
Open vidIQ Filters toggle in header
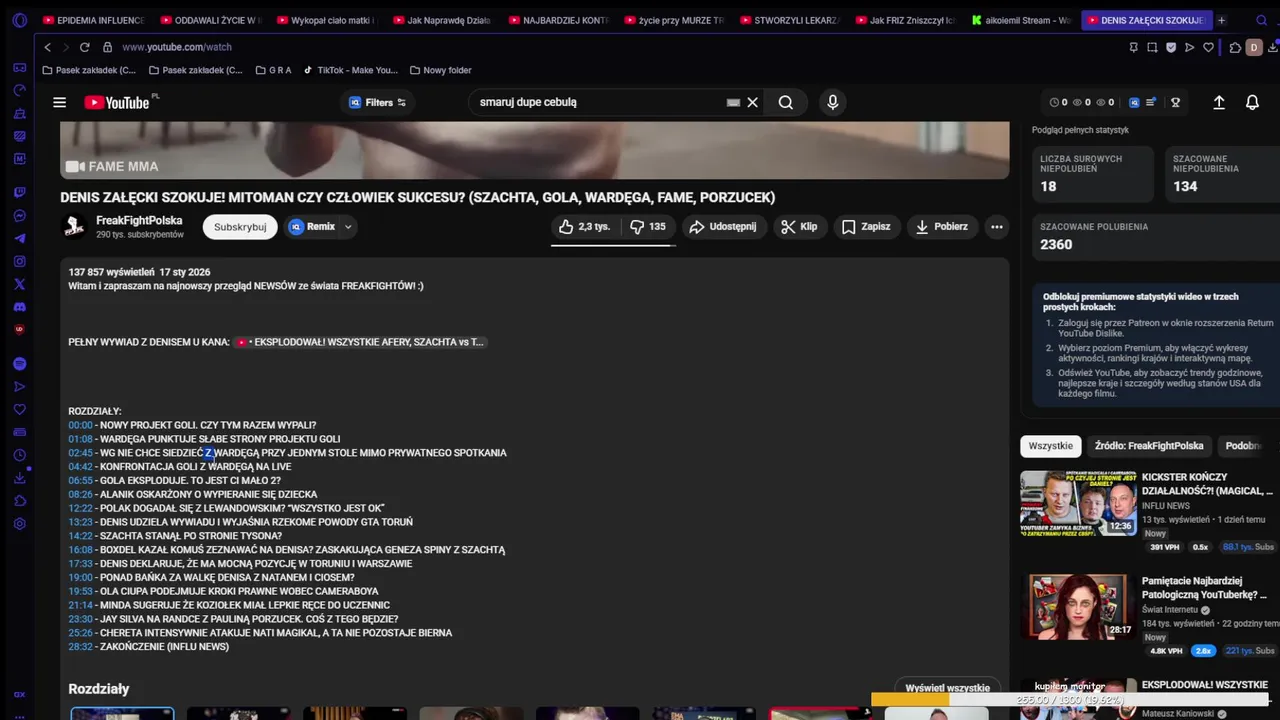click(x=378, y=102)
